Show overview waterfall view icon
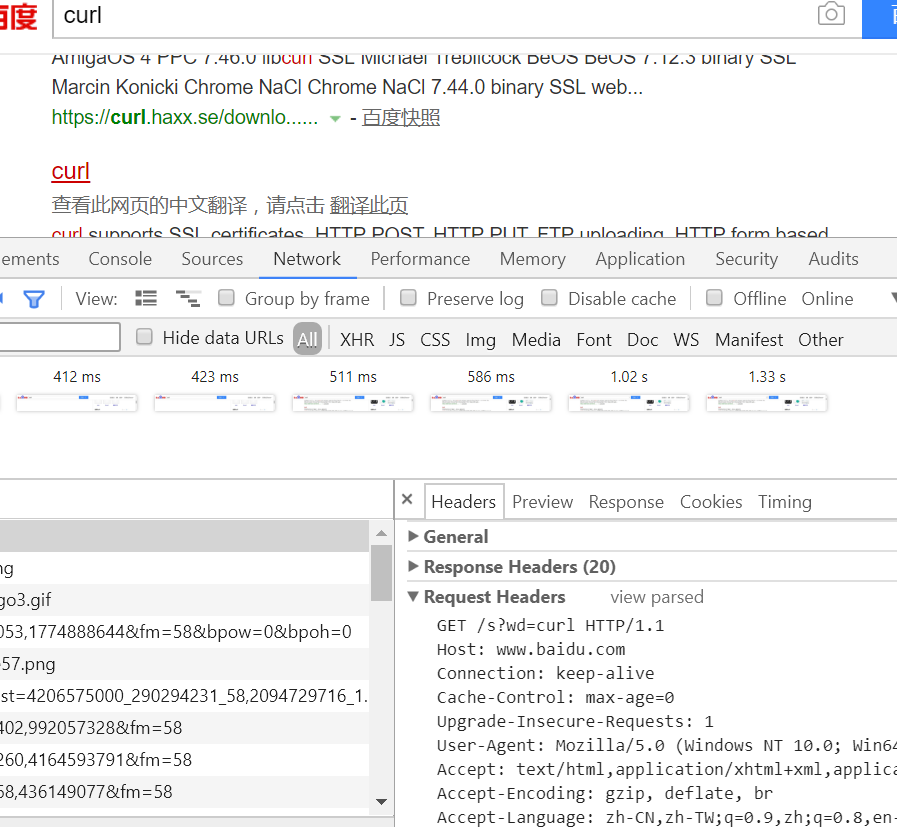This screenshot has height=827, width=897. tap(188, 298)
